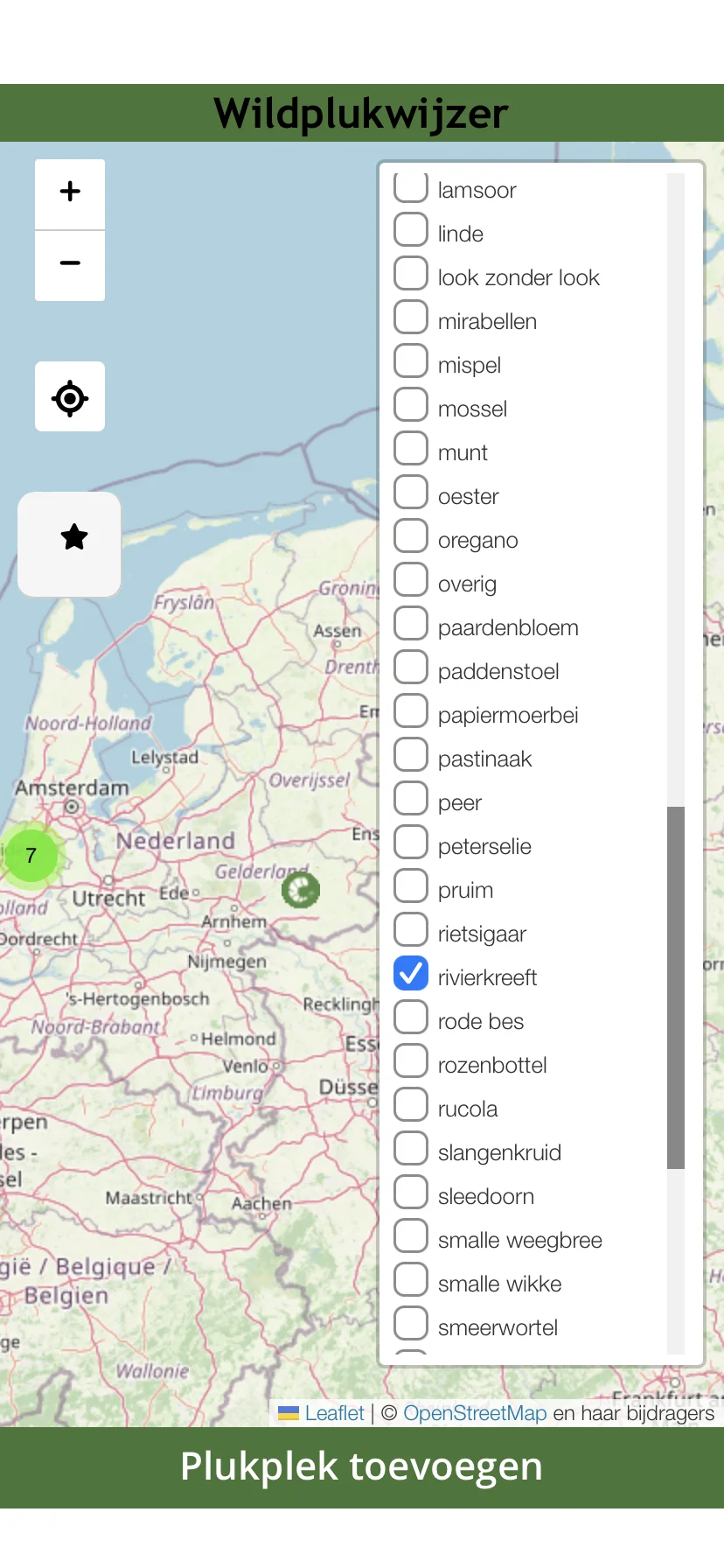Open favorites with the star button
The height and width of the screenshot is (1568, 724).
click(x=70, y=544)
